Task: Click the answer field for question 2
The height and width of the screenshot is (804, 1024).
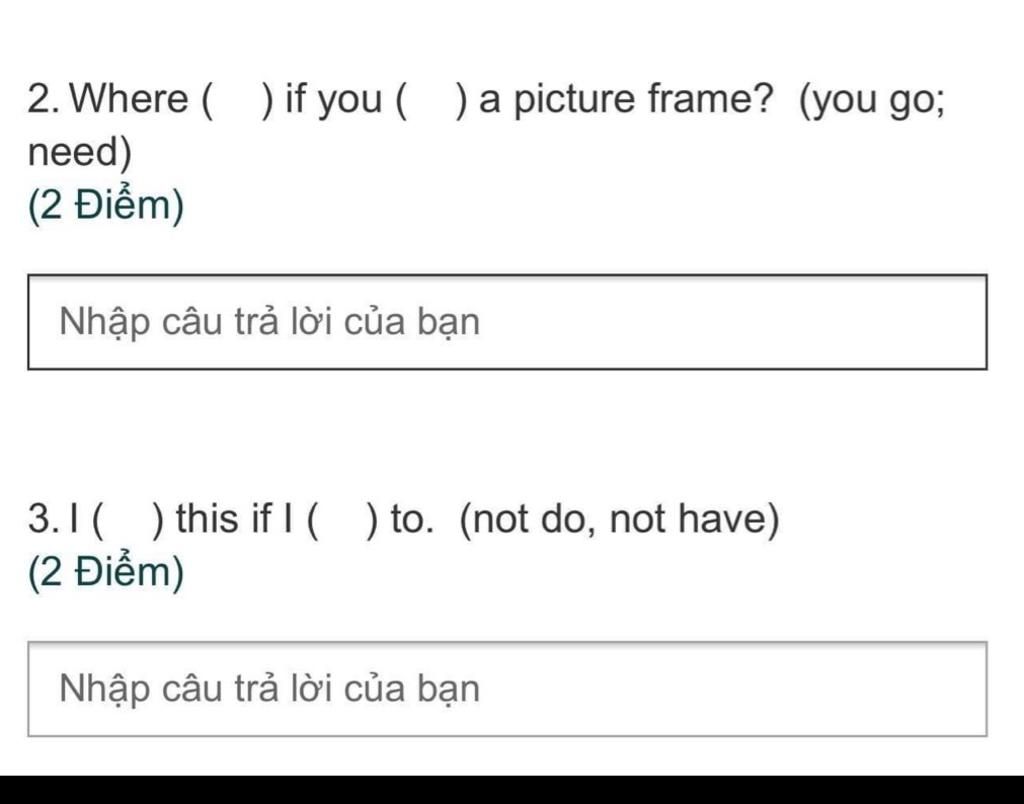Action: 507,322
